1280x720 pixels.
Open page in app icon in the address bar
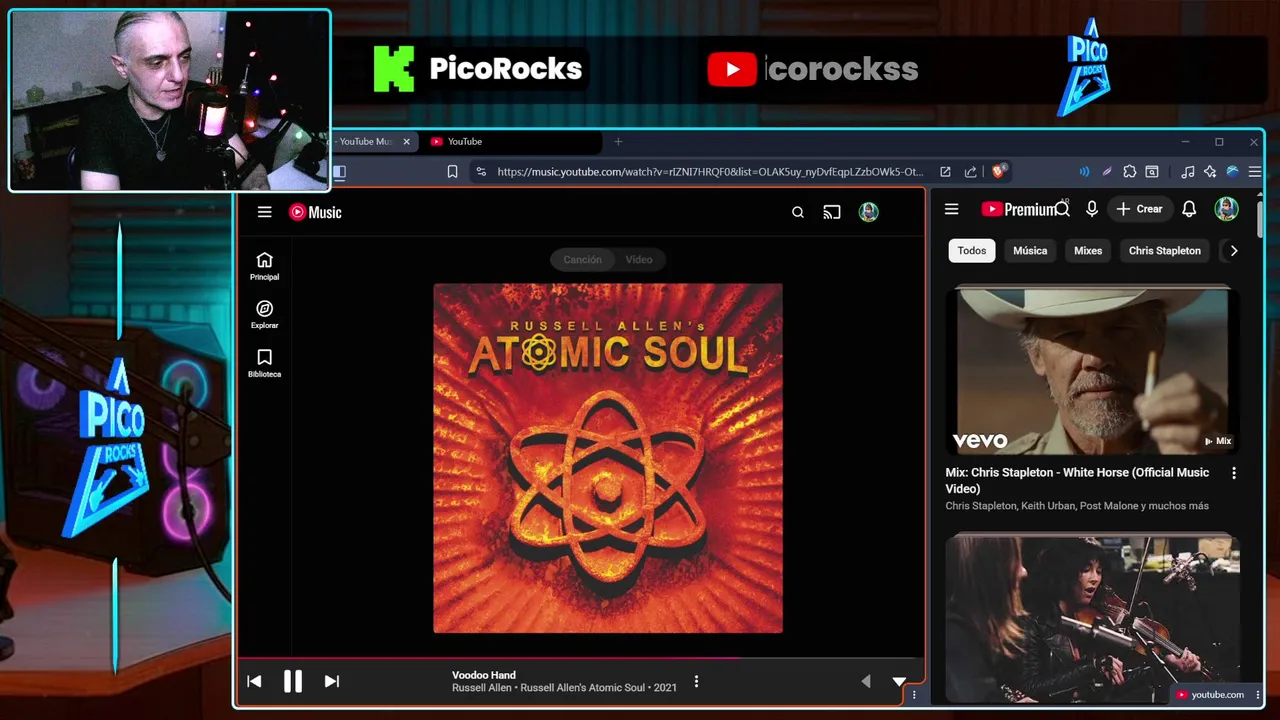tap(945, 172)
